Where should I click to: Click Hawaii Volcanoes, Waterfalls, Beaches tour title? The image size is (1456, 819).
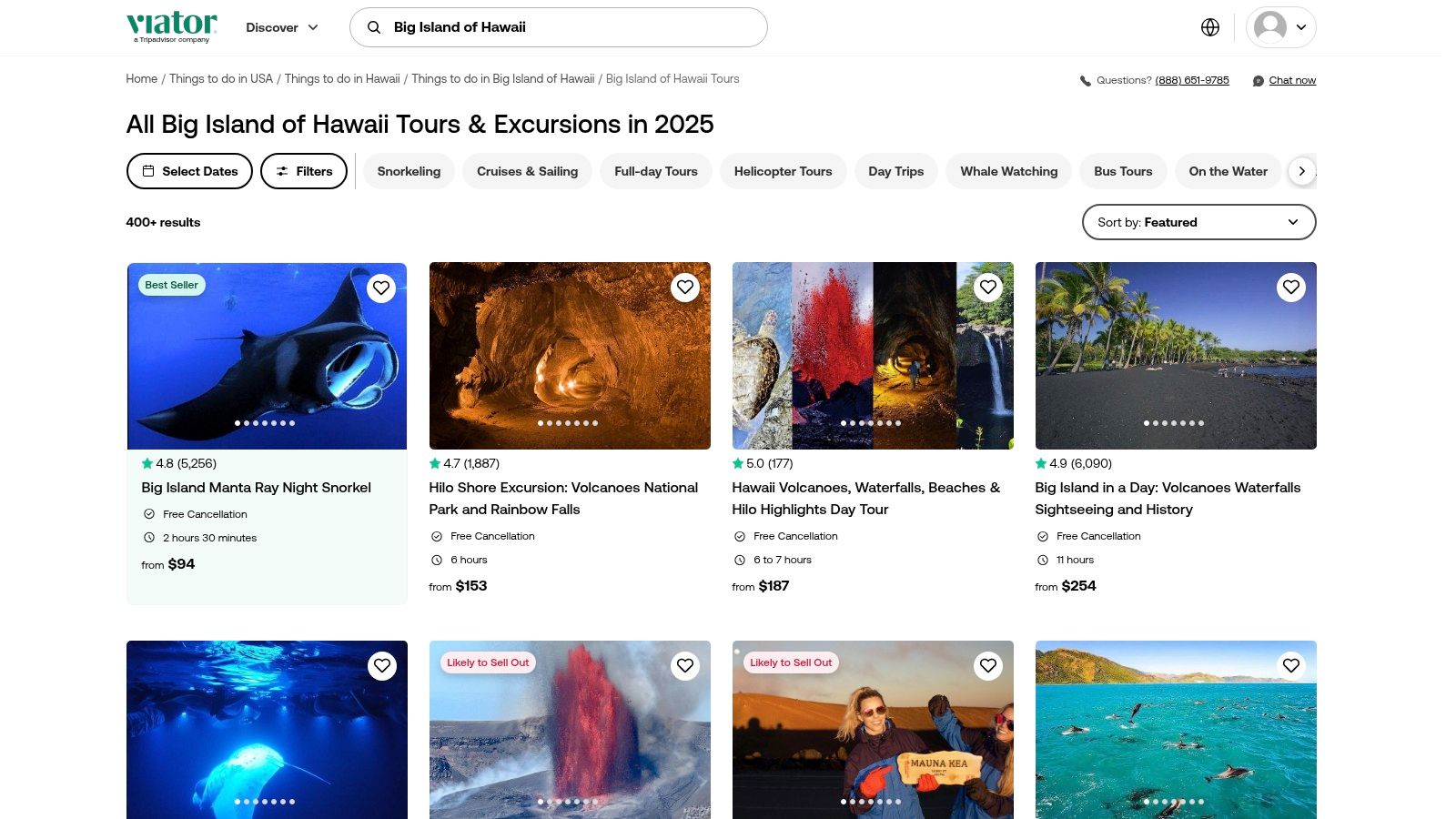[866, 499]
